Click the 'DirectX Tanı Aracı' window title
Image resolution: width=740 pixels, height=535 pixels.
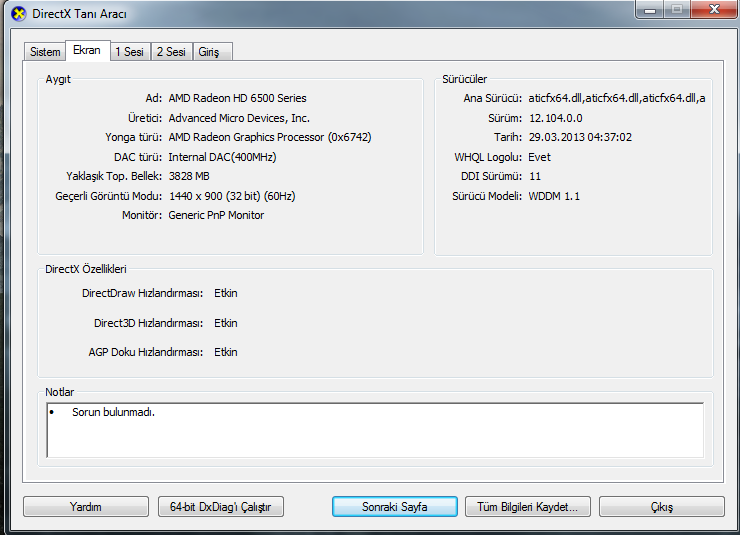pyautogui.click(x=79, y=14)
